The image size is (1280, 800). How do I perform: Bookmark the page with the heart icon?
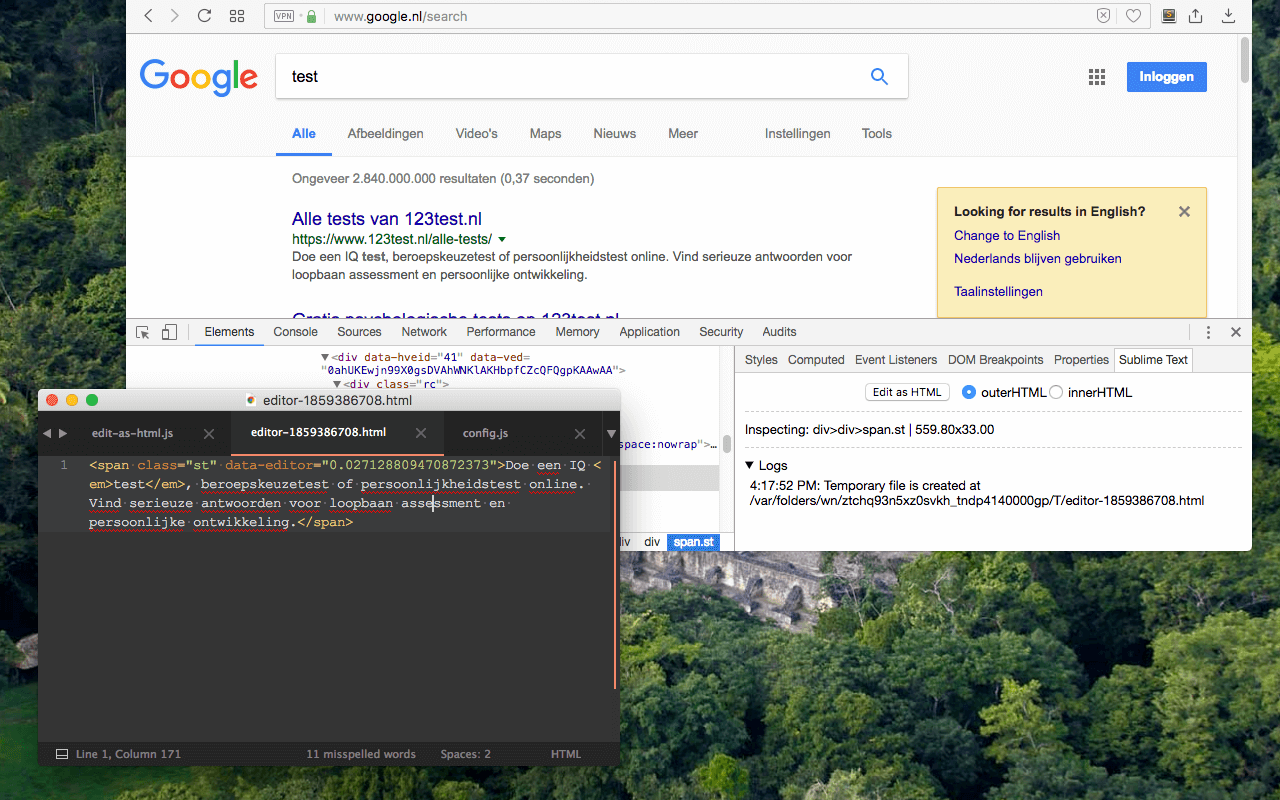click(x=1133, y=16)
